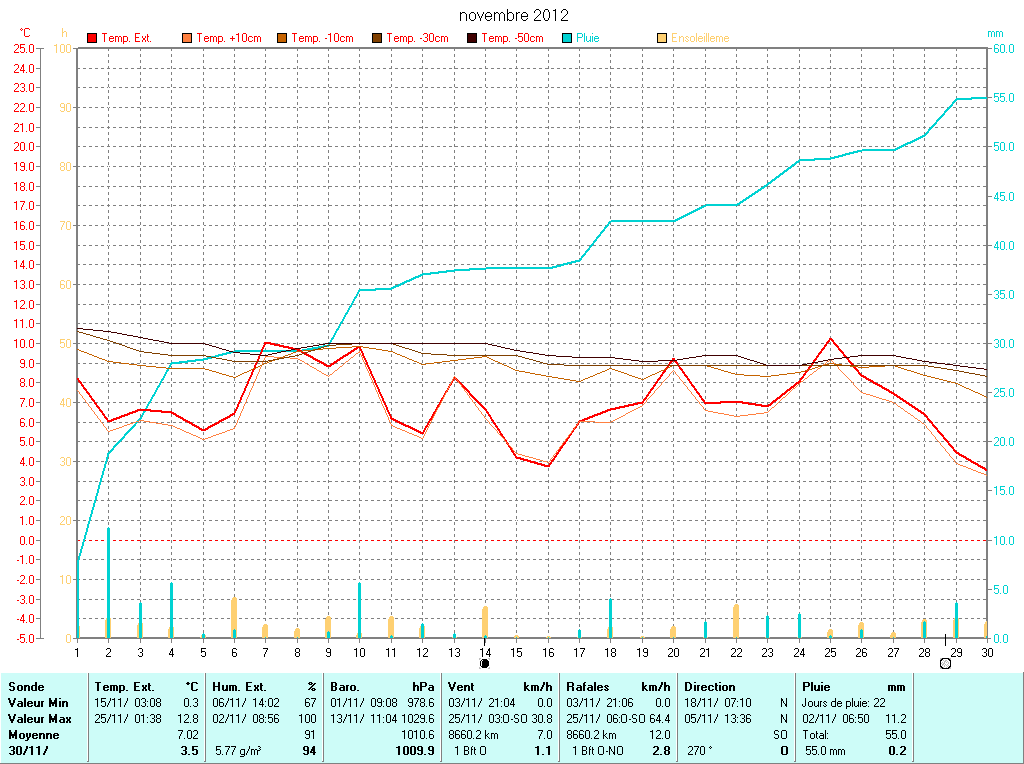The width and height of the screenshot is (1024, 764).
Task: Click the Sonde header in the stats table
Action: click(25, 687)
